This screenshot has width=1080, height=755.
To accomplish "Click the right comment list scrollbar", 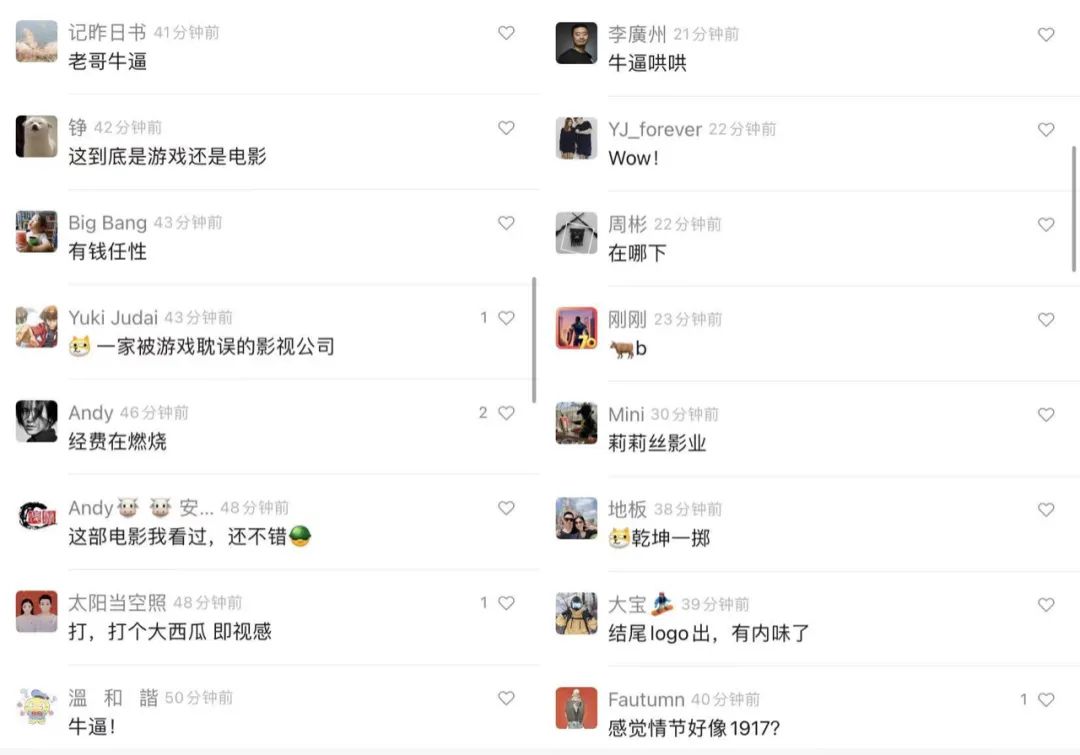I will [x=1074, y=209].
